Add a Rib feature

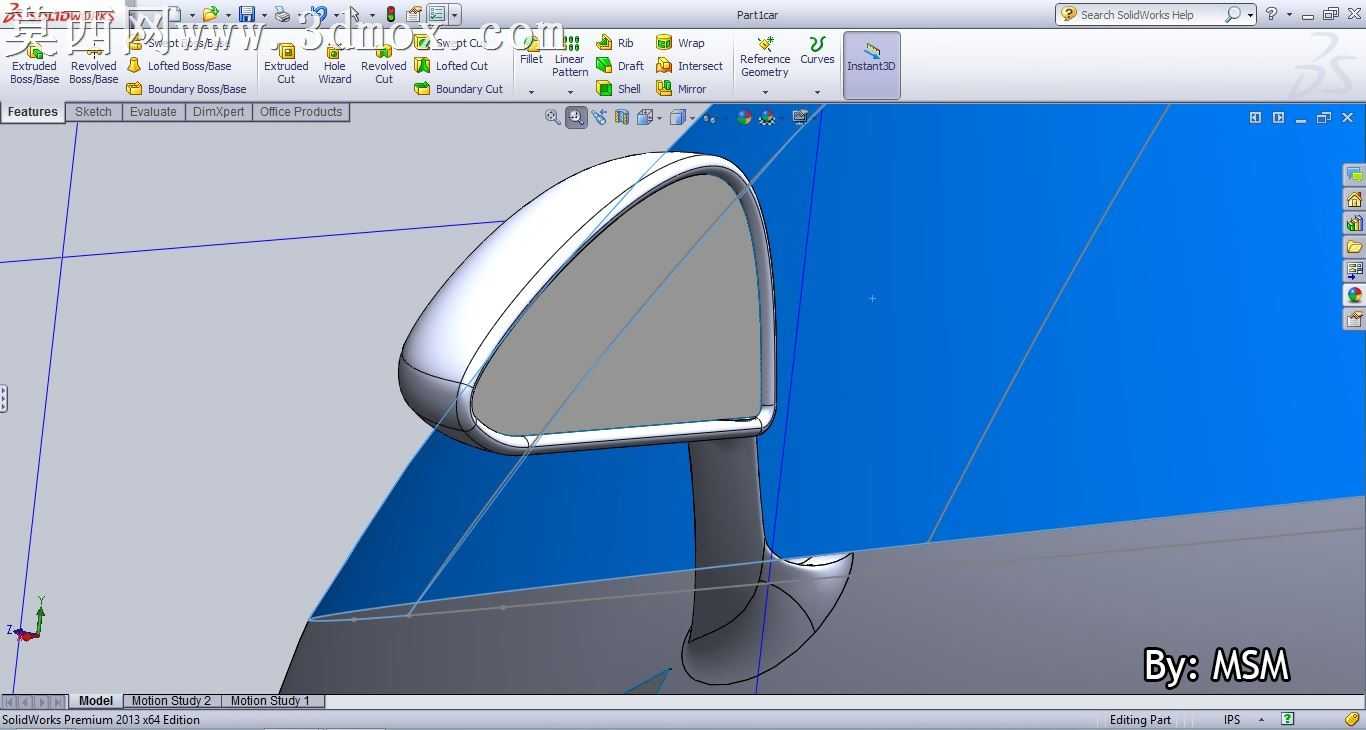point(615,43)
